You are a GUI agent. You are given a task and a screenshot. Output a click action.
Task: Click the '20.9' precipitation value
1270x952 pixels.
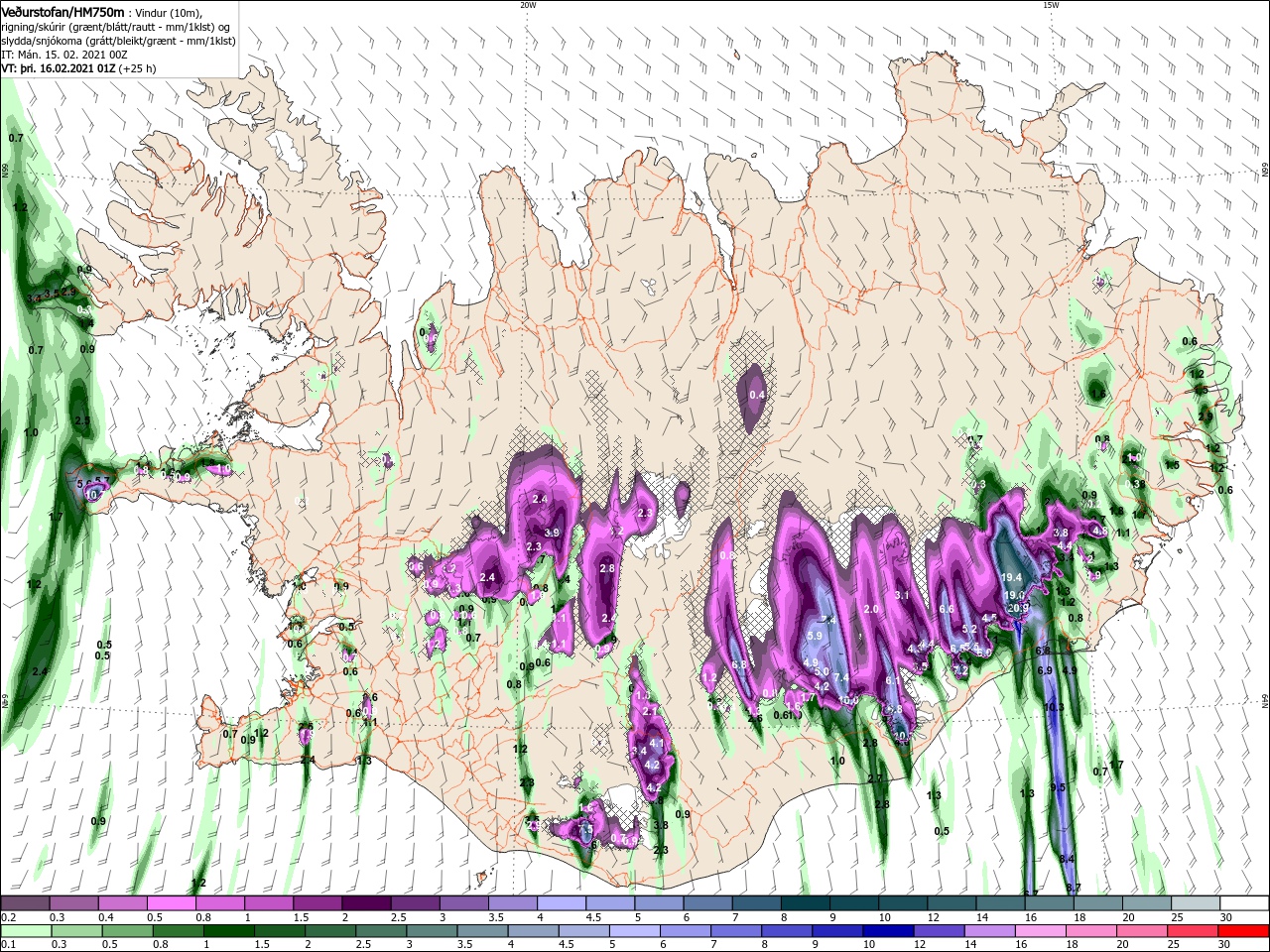[1018, 608]
